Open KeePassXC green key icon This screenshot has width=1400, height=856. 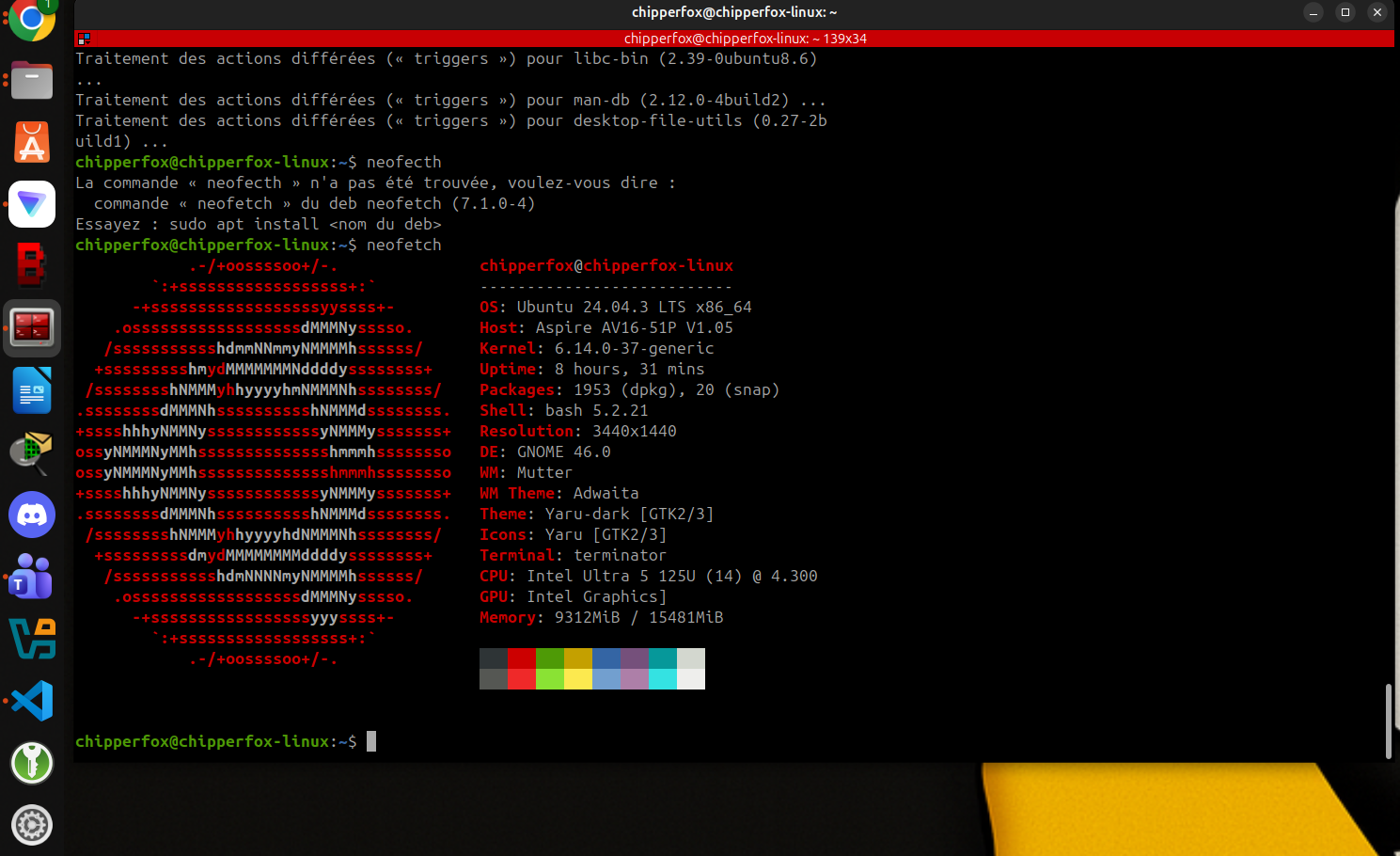(31, 763)
